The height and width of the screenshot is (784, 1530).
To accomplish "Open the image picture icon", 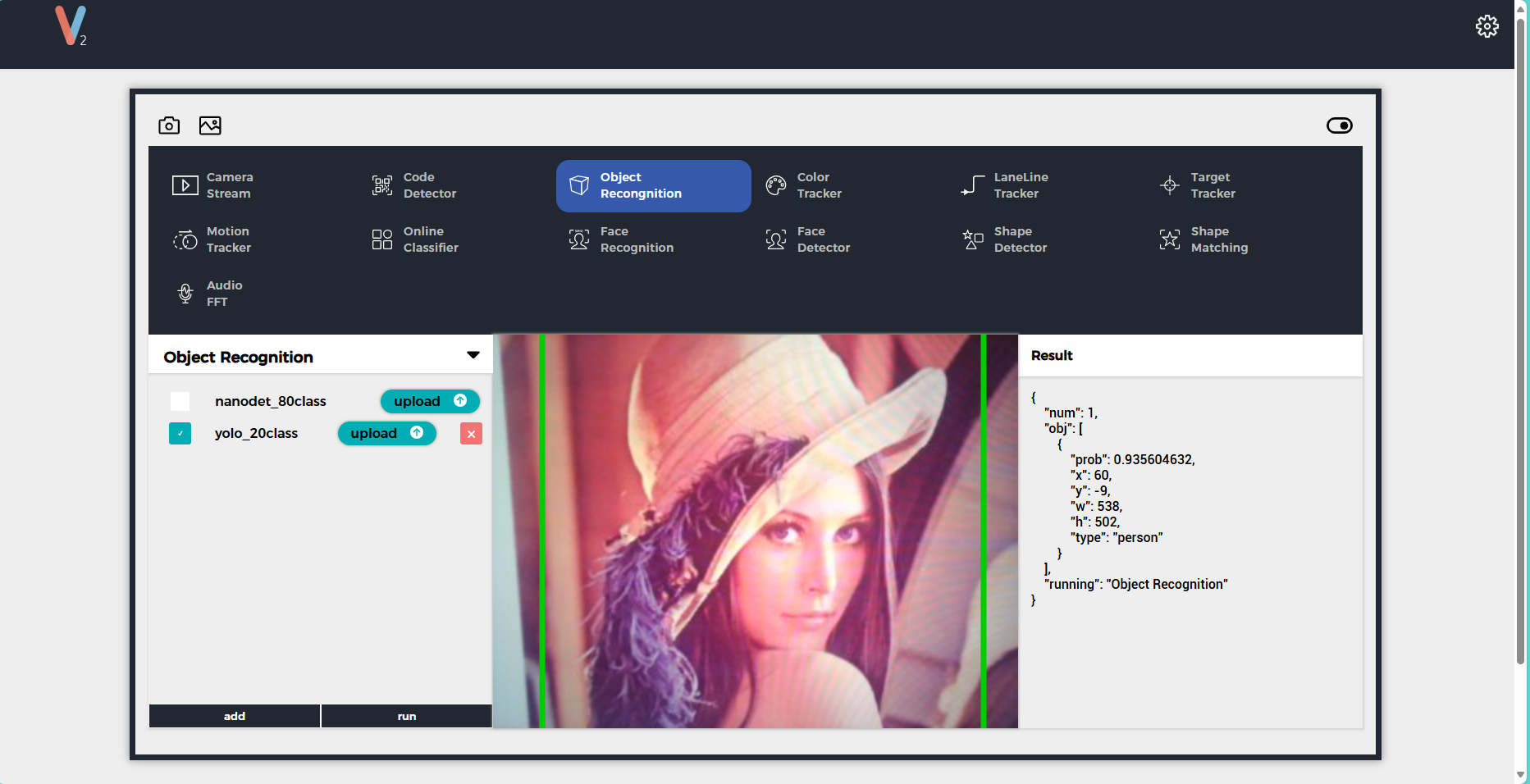I will click(210, 125).
